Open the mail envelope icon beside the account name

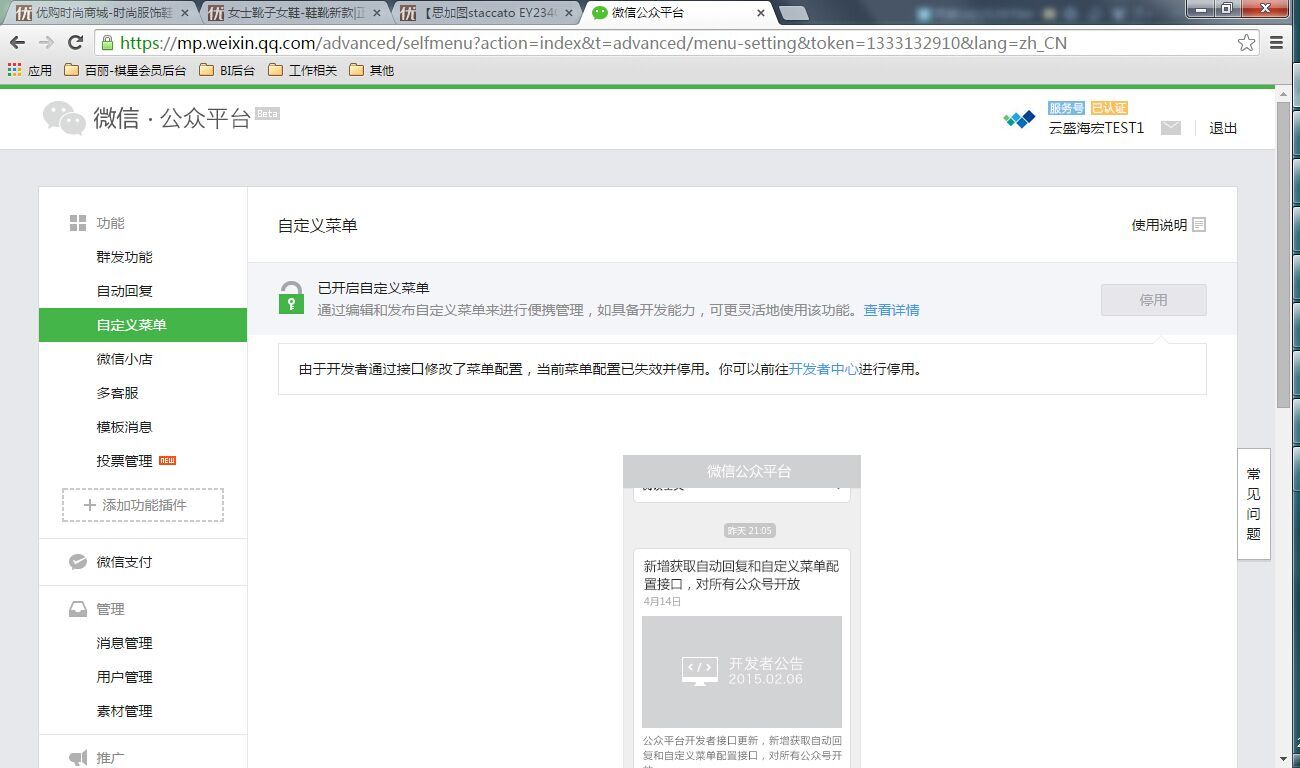[1171, 128]
